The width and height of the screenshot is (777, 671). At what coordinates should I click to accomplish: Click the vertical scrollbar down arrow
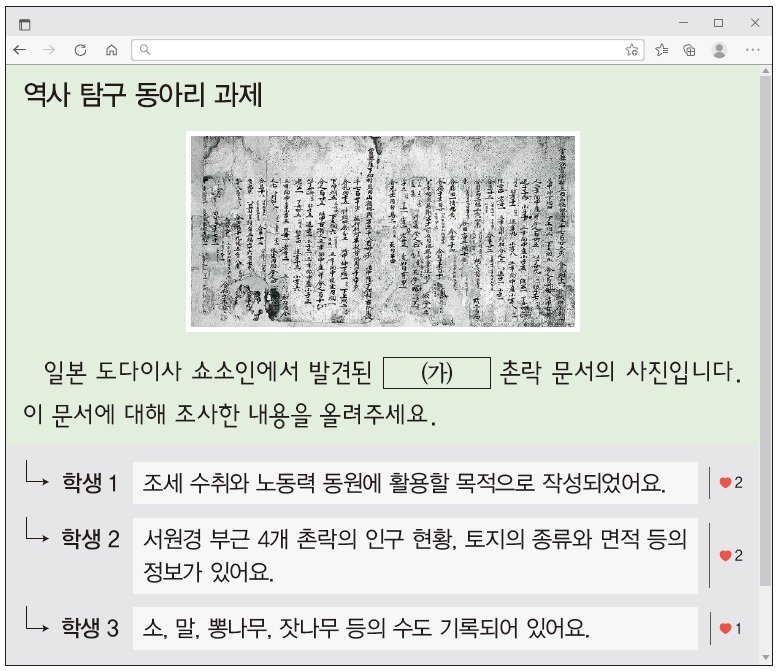tap(766, 657)
